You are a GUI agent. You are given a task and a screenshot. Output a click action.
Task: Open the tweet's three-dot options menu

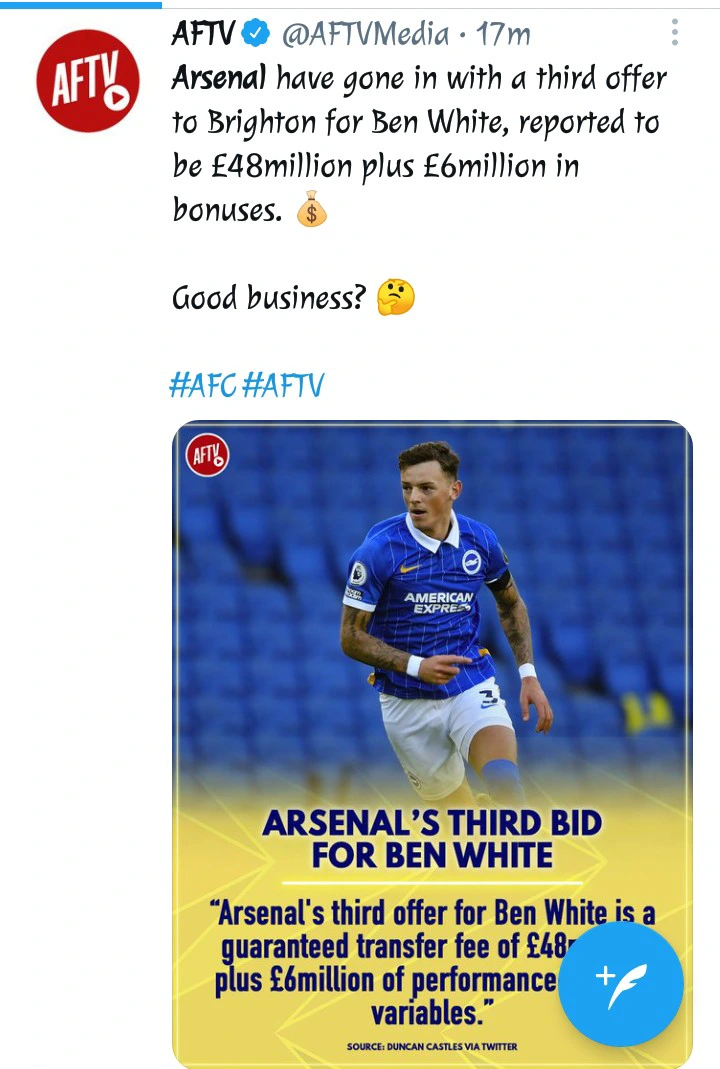(x=675, y=35)
